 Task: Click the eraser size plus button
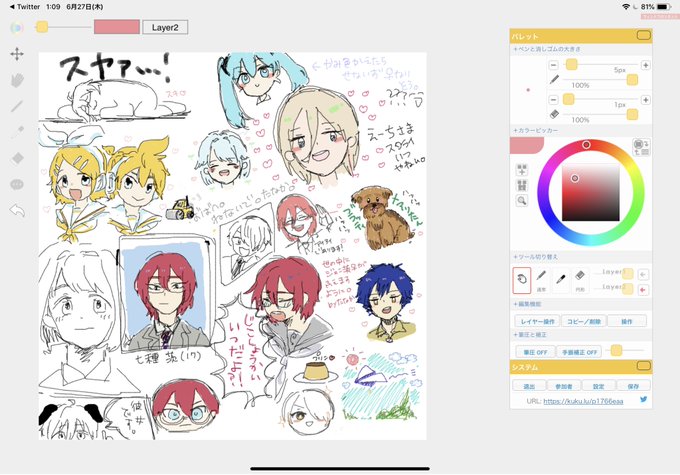(x=645, y=100)
